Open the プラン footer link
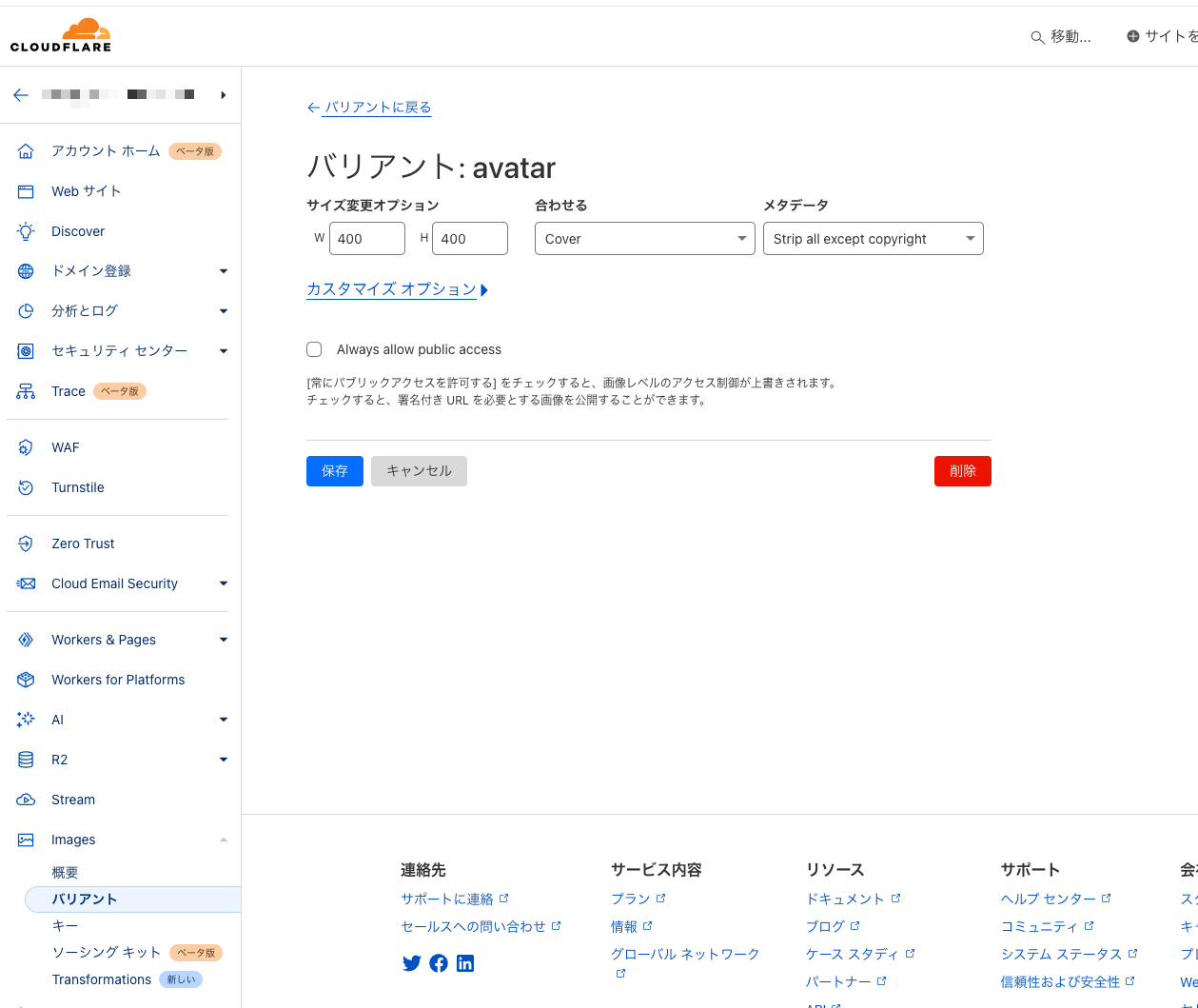 coord(638,899)
